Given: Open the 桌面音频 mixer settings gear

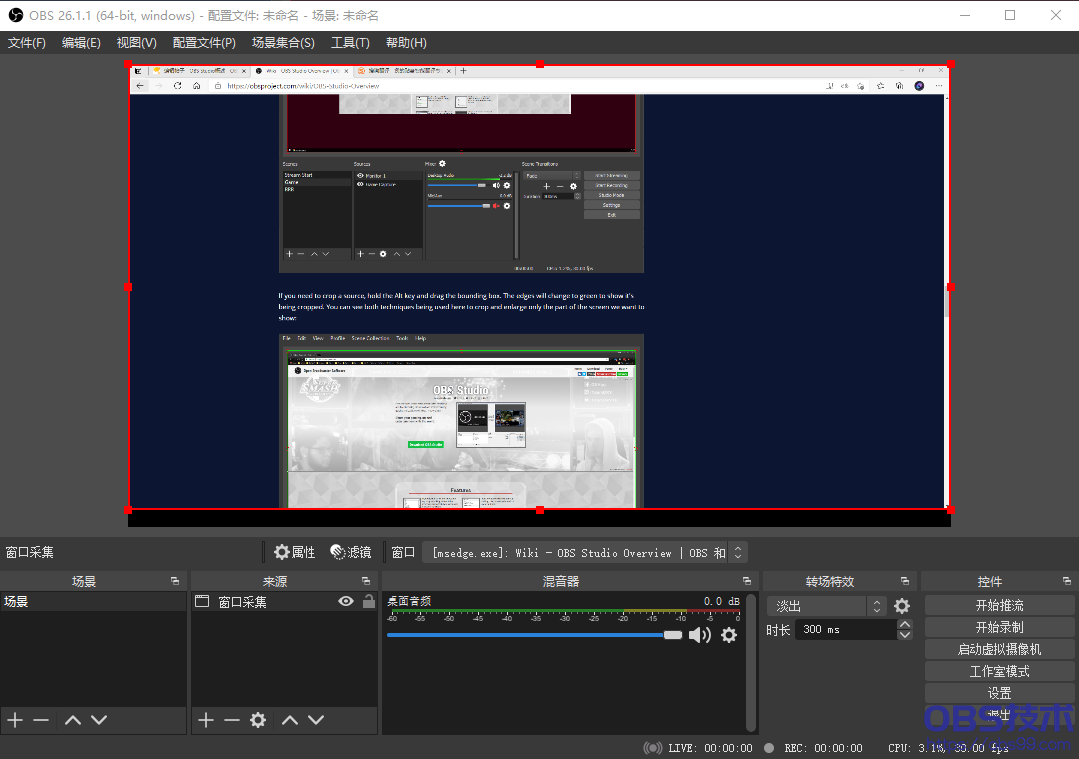Looking at the screenshot, I should click(729, 635).
